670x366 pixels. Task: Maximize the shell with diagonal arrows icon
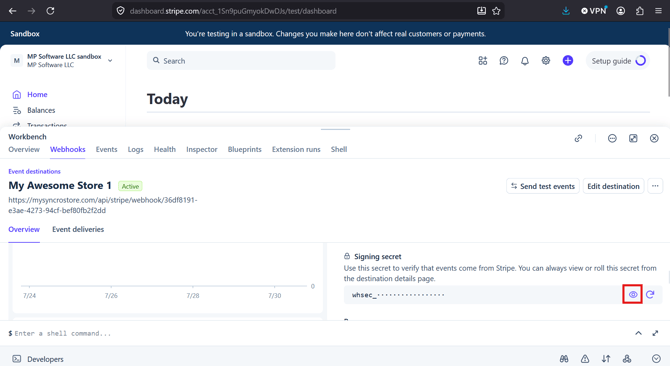[655, 333]
